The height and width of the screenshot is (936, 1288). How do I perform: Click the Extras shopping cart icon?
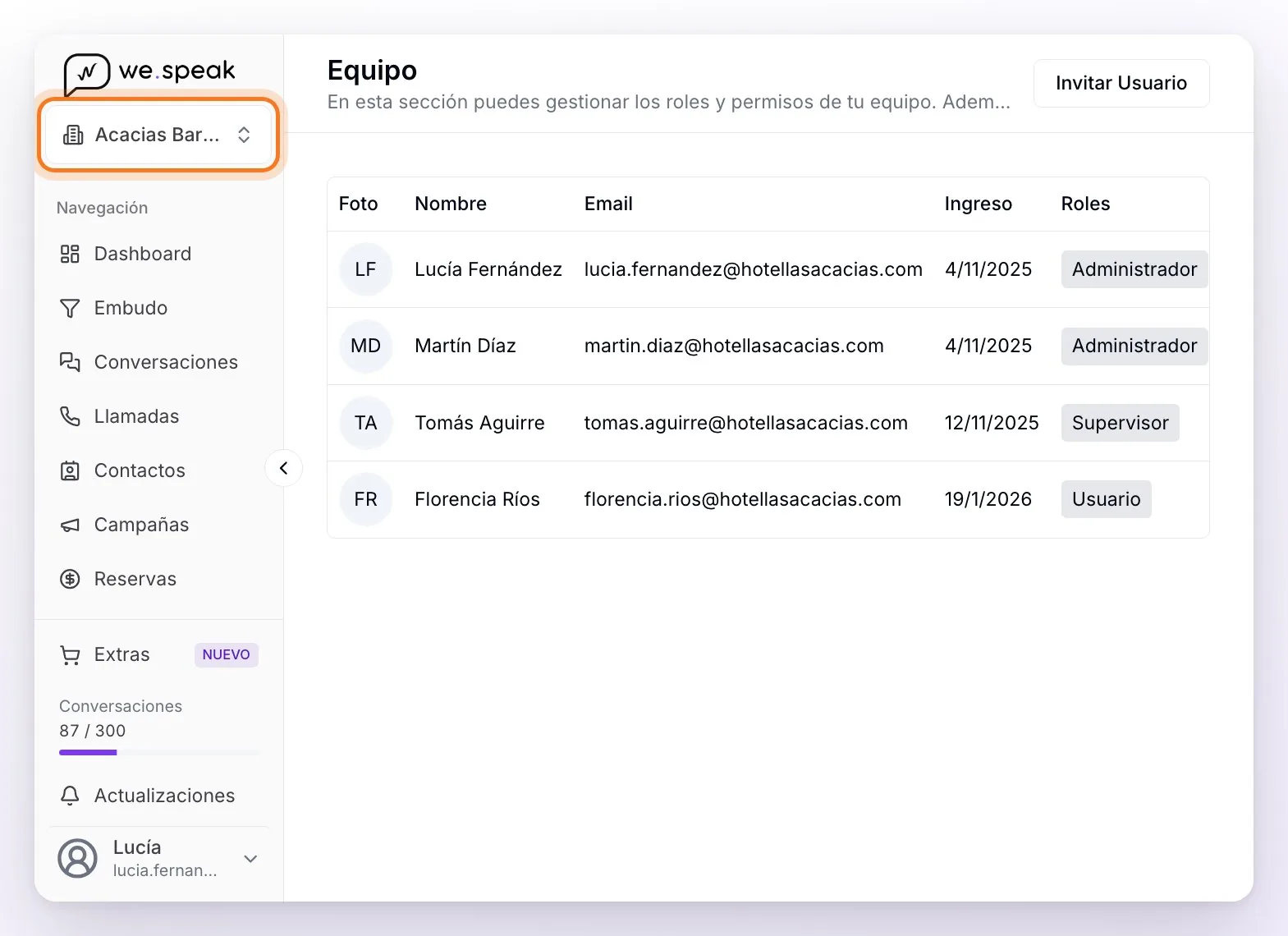click(x=70, y=654)
